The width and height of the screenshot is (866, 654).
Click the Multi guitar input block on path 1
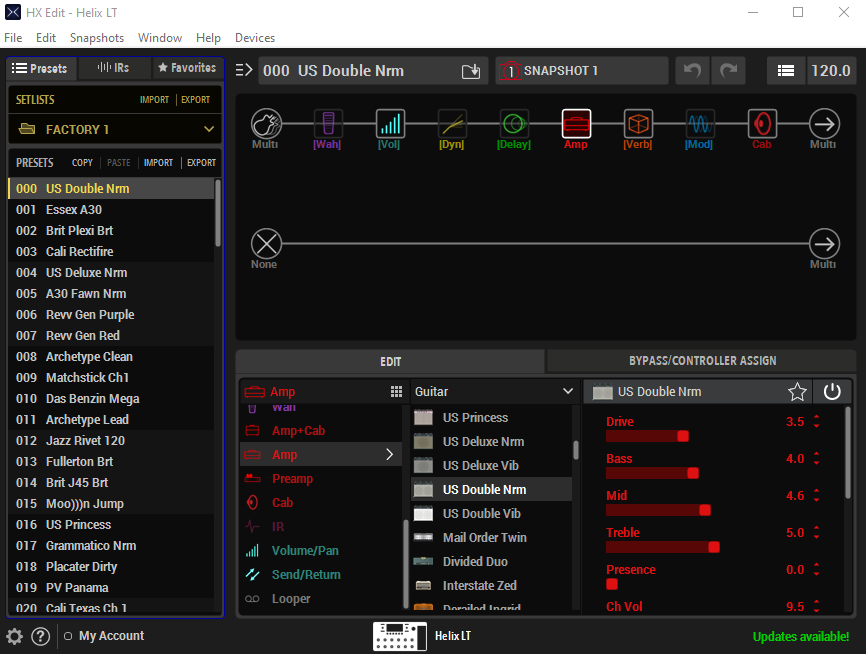point(266,123)
